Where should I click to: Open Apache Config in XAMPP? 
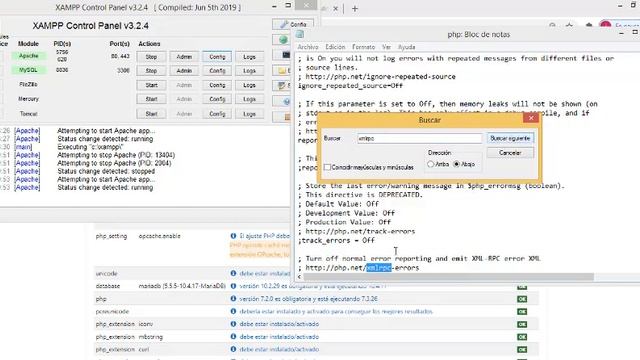217,57
